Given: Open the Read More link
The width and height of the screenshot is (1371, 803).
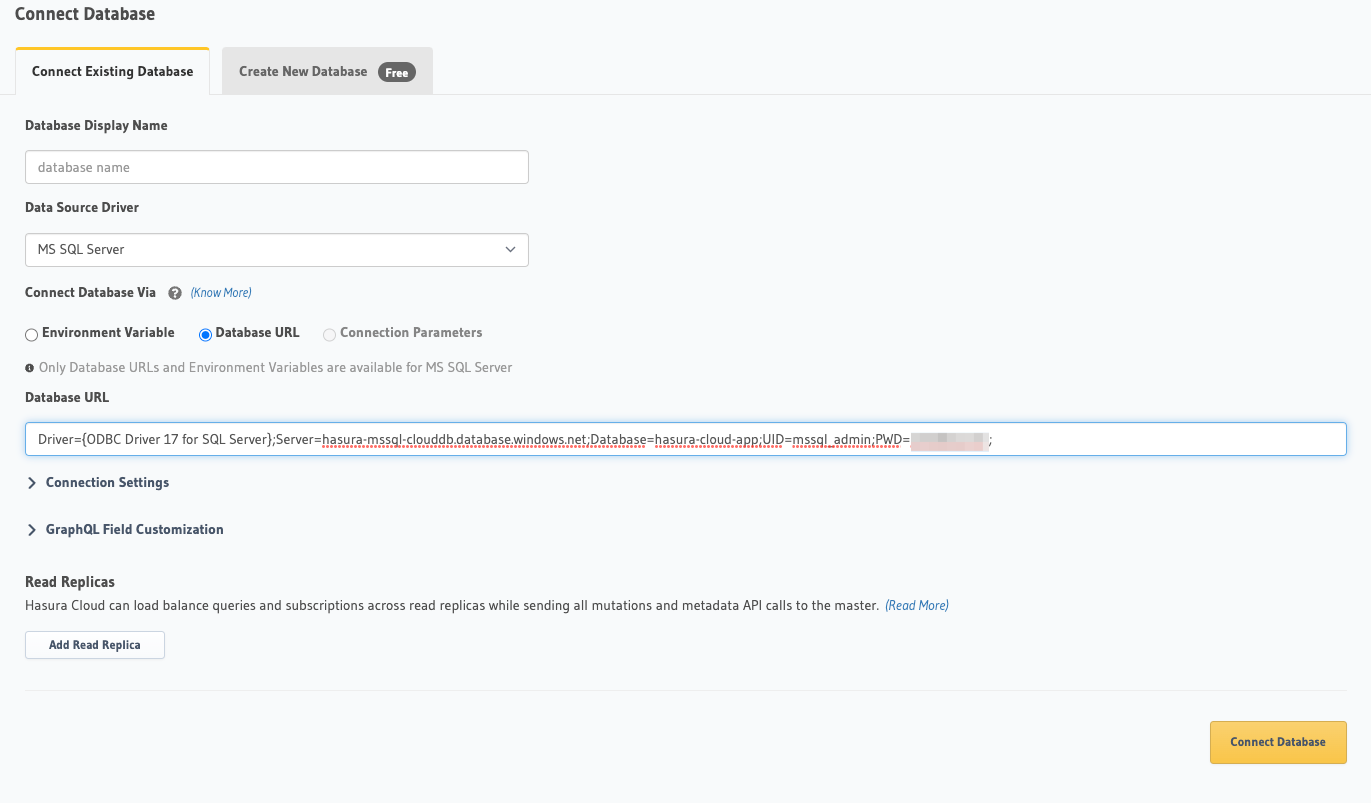Looking at the screenshot, I should (917, 606).
